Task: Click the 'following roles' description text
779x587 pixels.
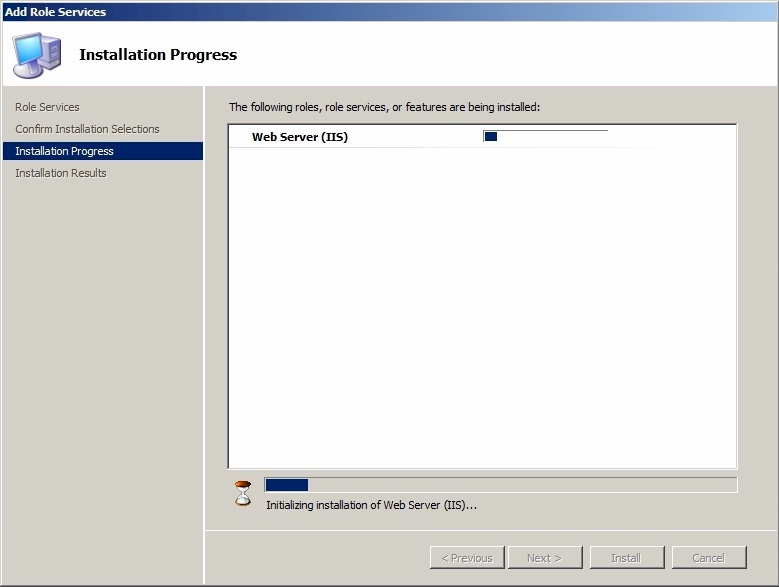Action: click(384, 107)
